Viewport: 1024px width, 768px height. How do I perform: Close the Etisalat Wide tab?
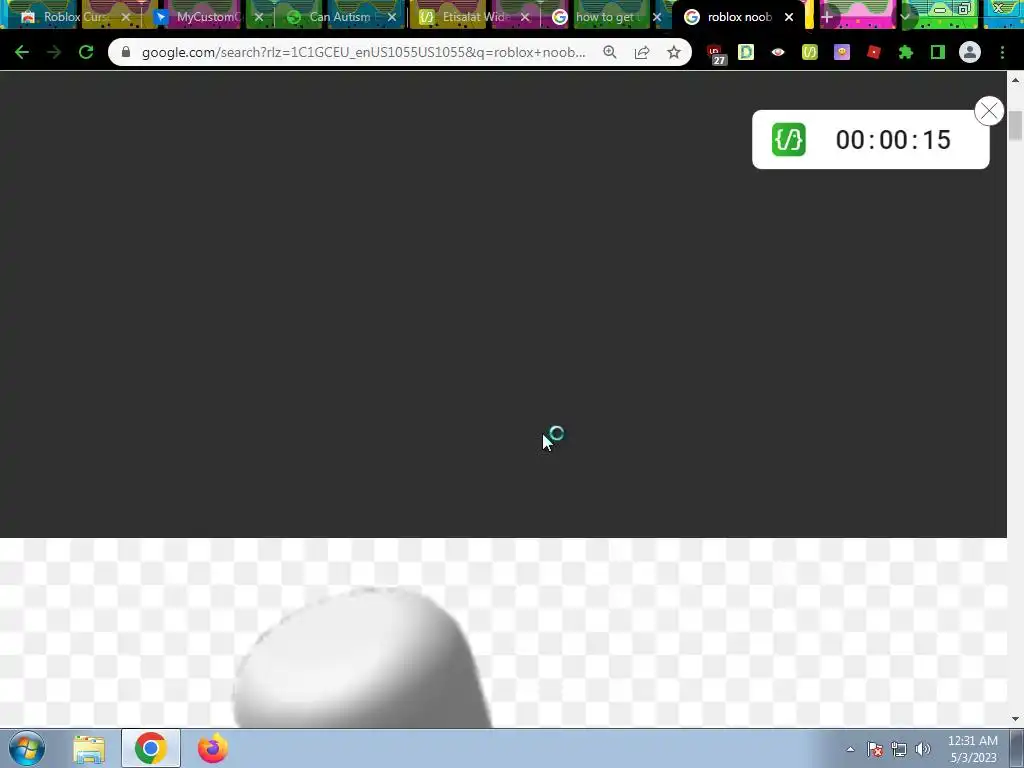(525, 17)
